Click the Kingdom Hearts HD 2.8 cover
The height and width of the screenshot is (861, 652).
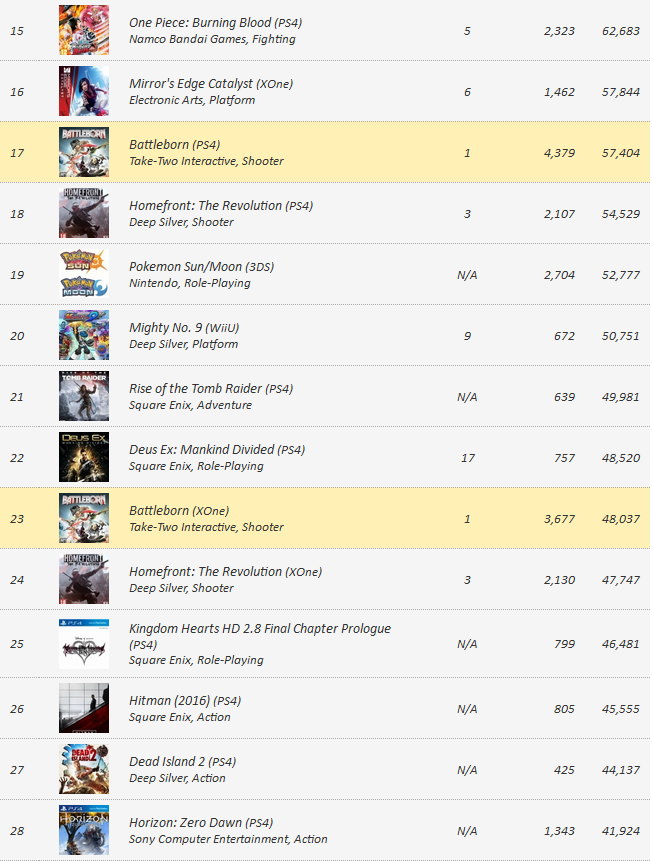(84, 644)
